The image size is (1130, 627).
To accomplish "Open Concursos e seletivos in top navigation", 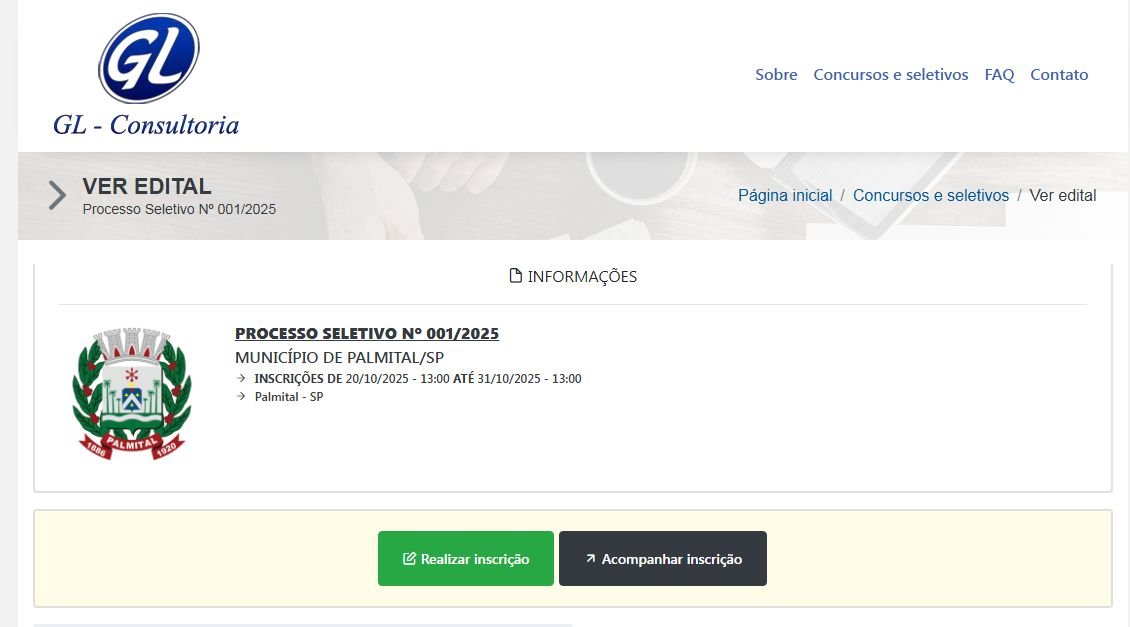I will pos(890,75).
